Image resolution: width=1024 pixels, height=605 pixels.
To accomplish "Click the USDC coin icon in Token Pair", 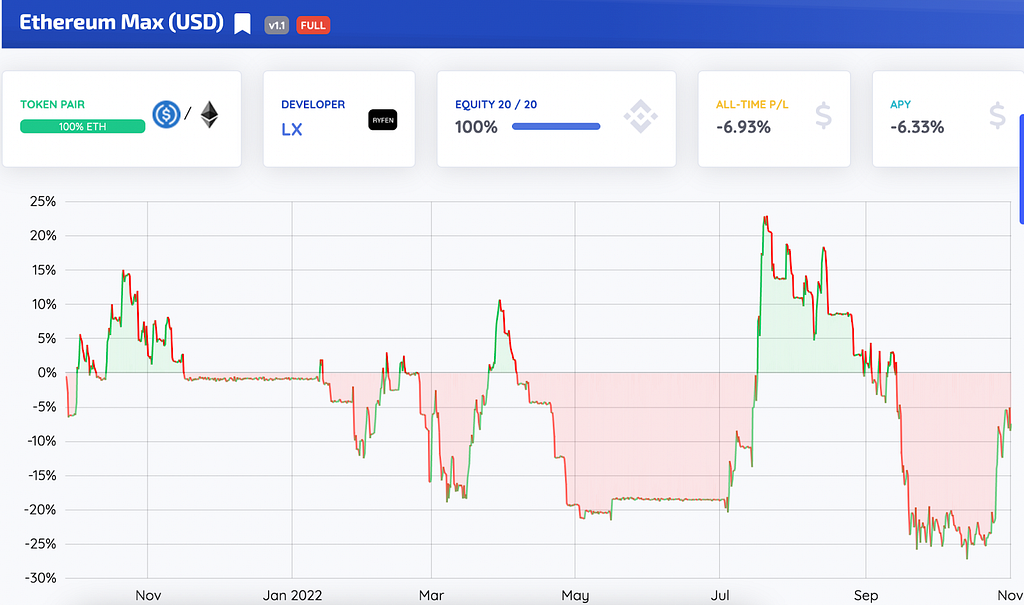I will [x=166, y=114].
